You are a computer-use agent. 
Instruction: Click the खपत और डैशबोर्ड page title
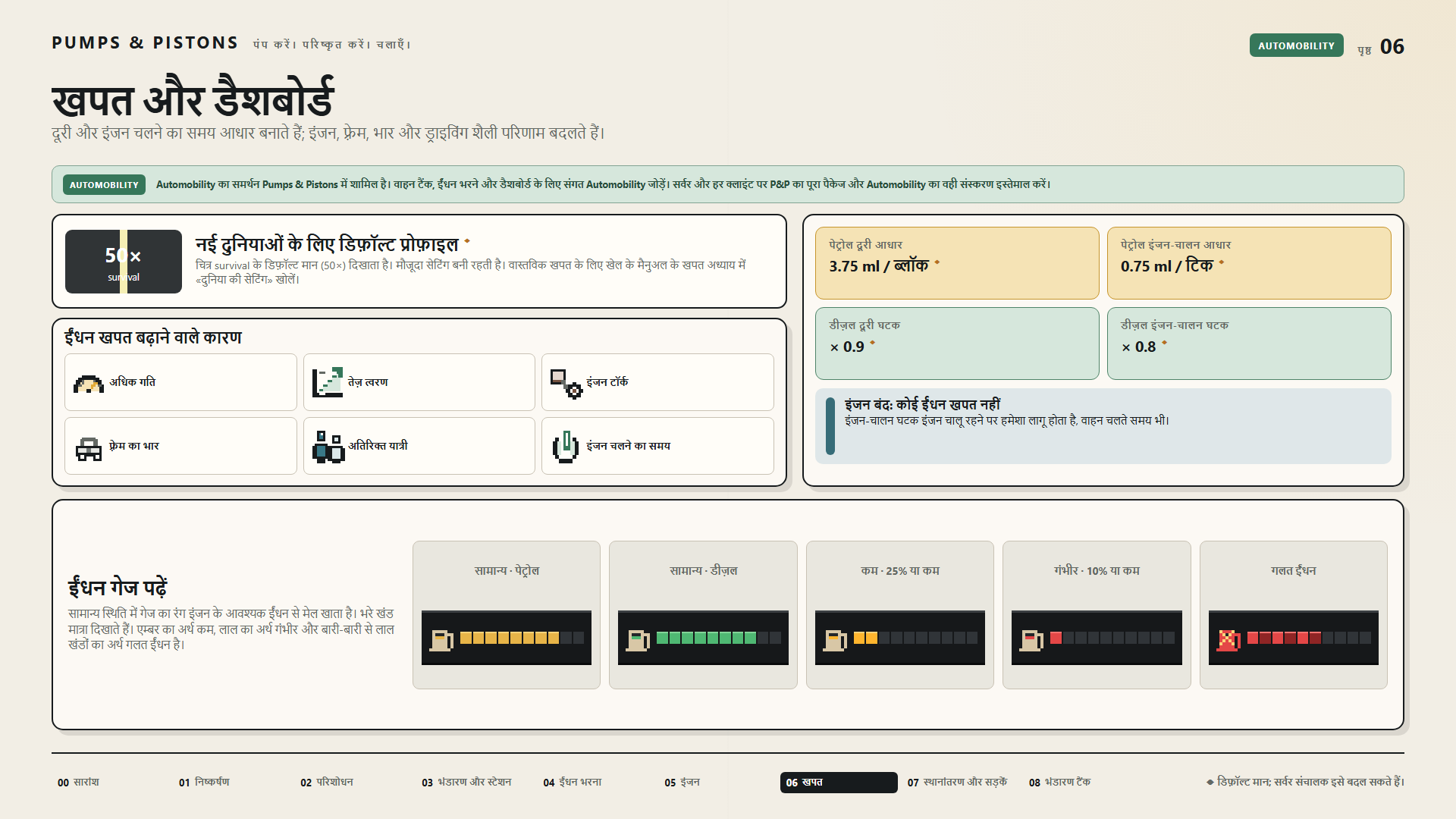point(193,99)
